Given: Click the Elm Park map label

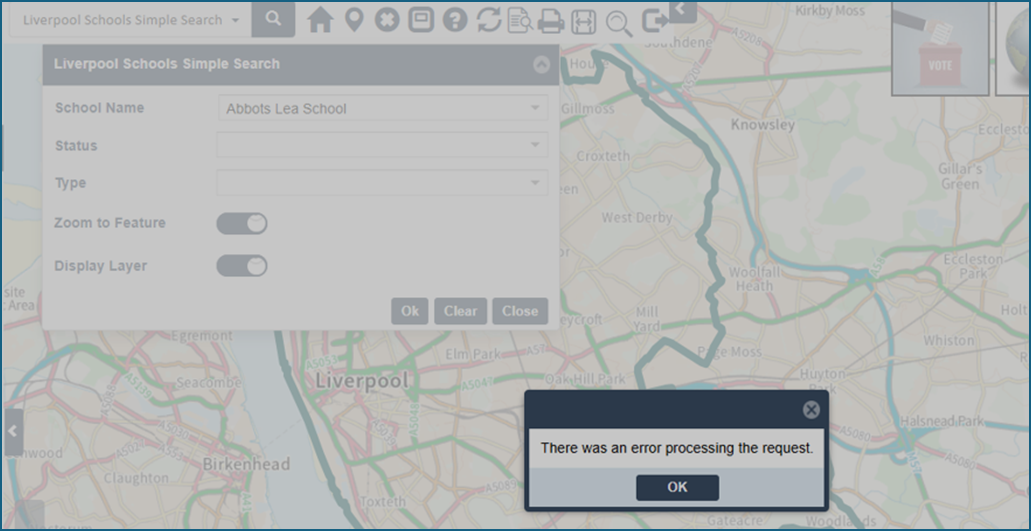Looking at the screenshot, I should click(x=473, y=355).
